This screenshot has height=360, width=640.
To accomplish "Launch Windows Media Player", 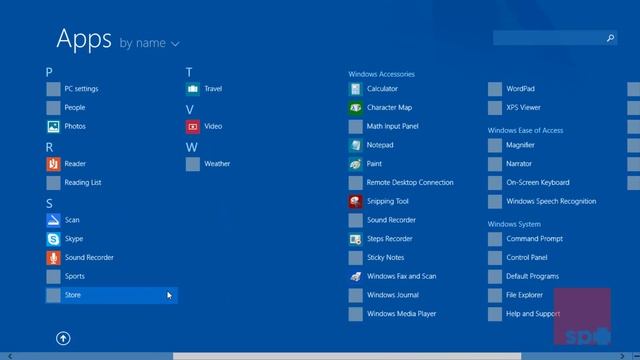I will tap(392, 314).
